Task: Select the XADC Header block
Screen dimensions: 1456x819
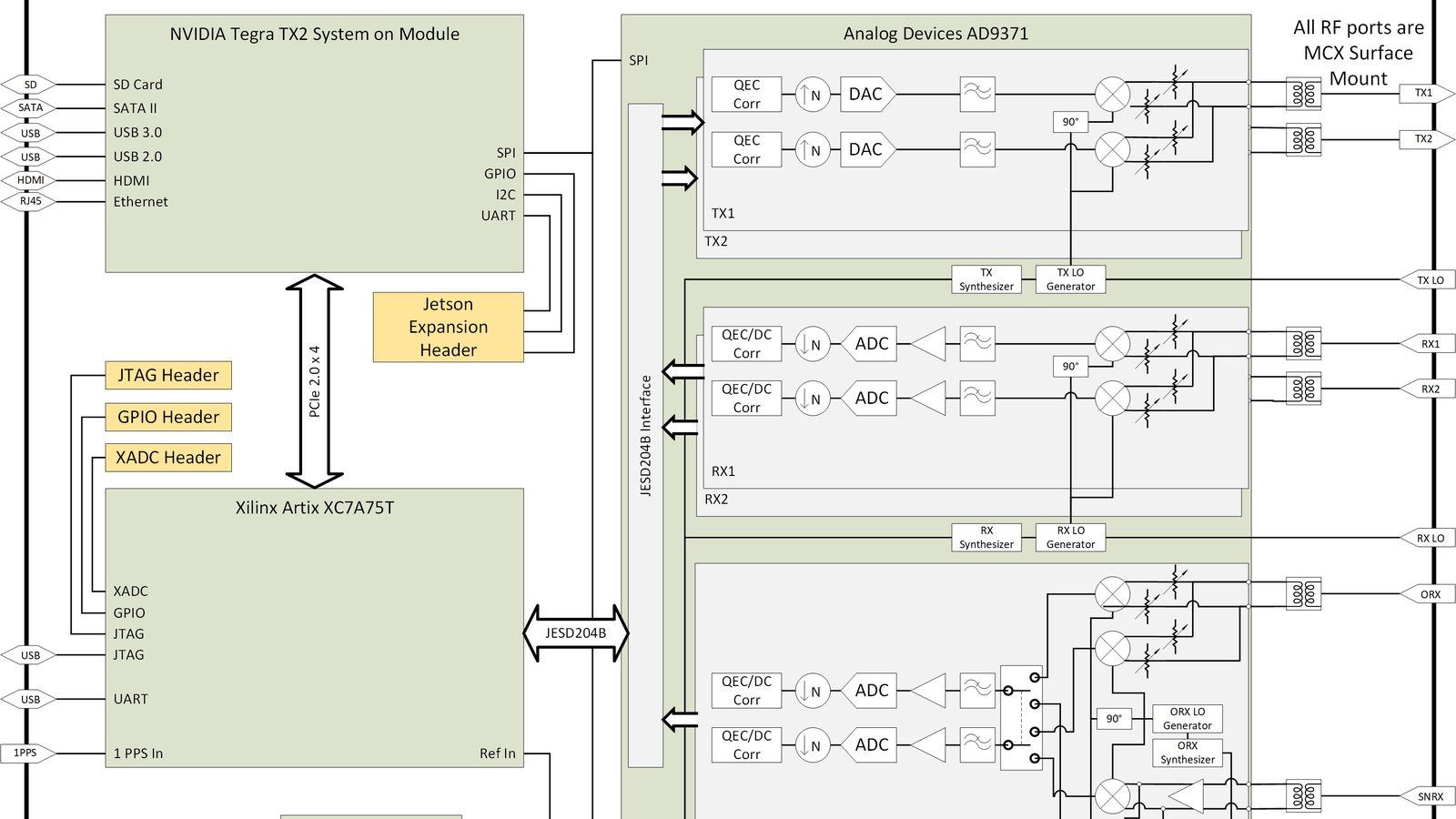Action: (x=168, y=458)
